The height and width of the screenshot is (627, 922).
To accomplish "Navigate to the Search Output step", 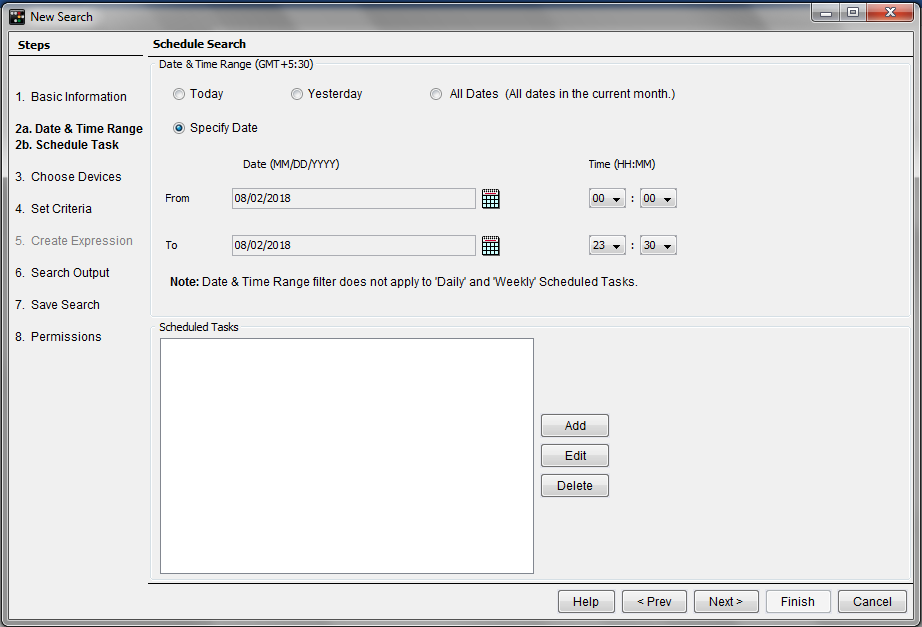I will click(x=70, y=273).
